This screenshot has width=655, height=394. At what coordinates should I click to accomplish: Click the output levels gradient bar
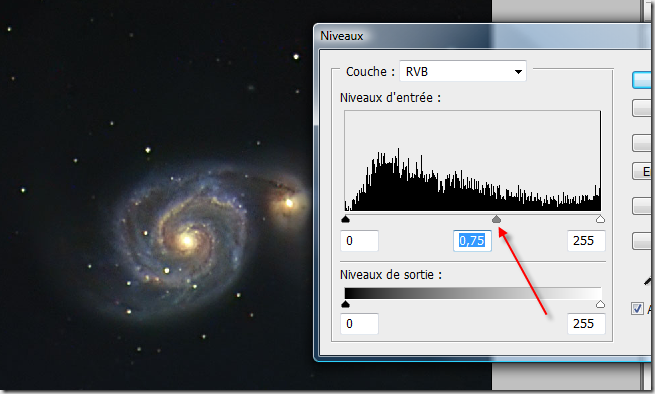[472, 293]
